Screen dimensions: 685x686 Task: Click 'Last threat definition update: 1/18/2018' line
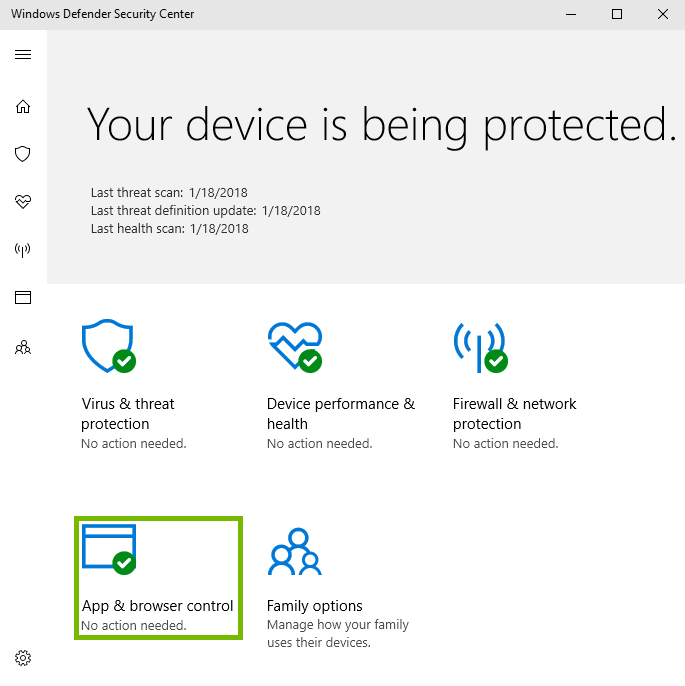(x=206, y=210)
